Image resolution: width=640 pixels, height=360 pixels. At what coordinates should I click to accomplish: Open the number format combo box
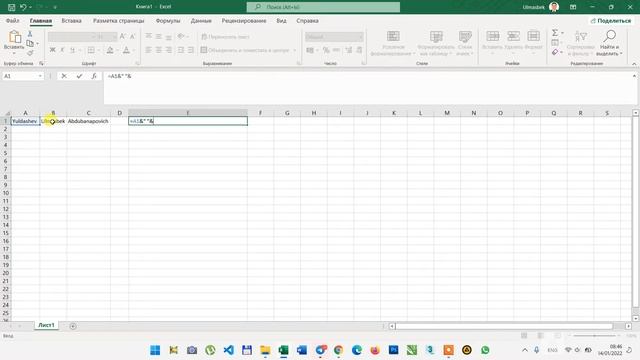[334, 37]
